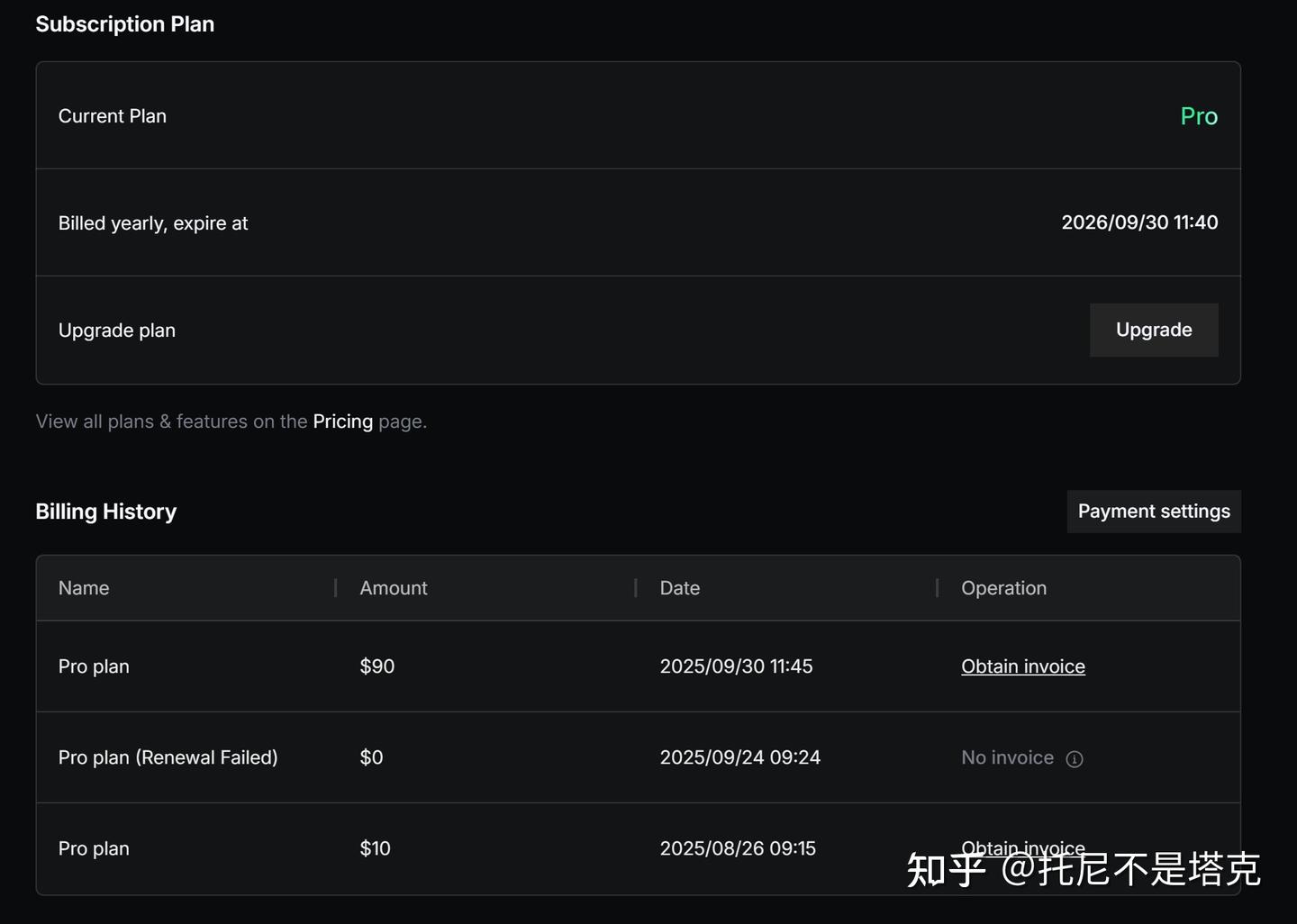Obtain invoice for the $10 Pro plan
The width and height of the screenshot is (1297, 924).
point(1022,847)
